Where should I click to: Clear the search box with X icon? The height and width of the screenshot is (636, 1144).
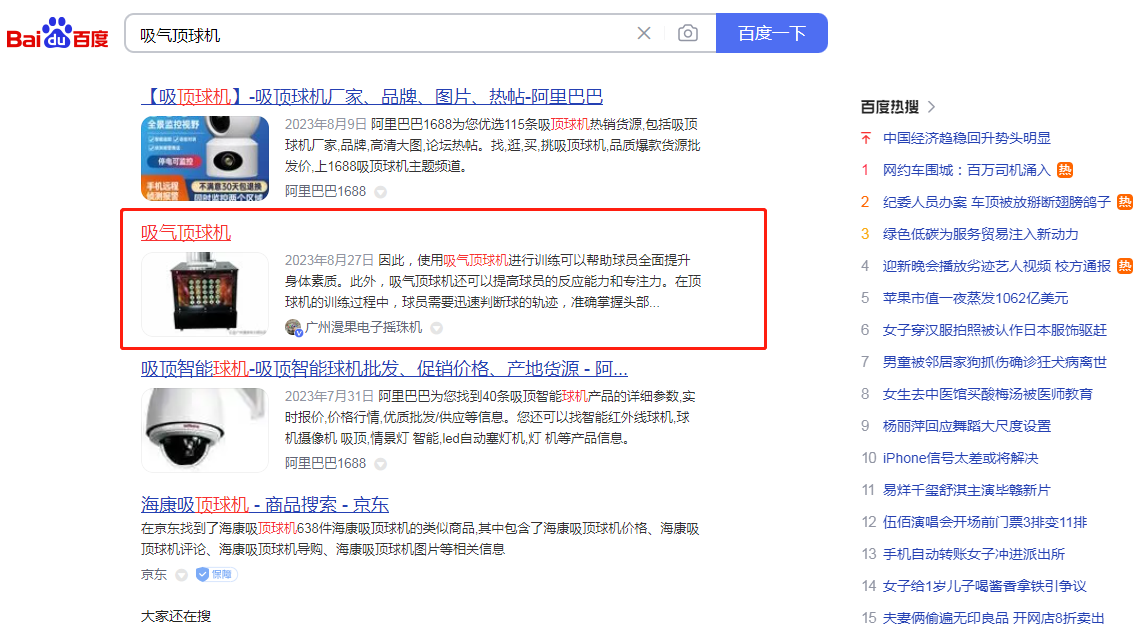[x=644, y=34]
